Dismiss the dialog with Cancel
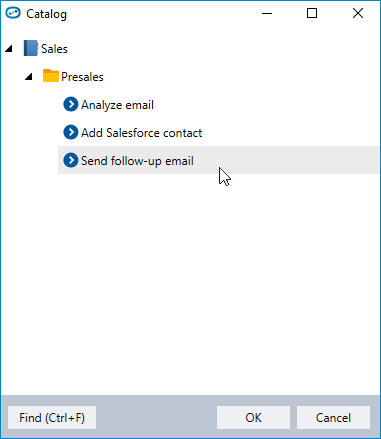 pyautogui.click(x=333, y=418)
